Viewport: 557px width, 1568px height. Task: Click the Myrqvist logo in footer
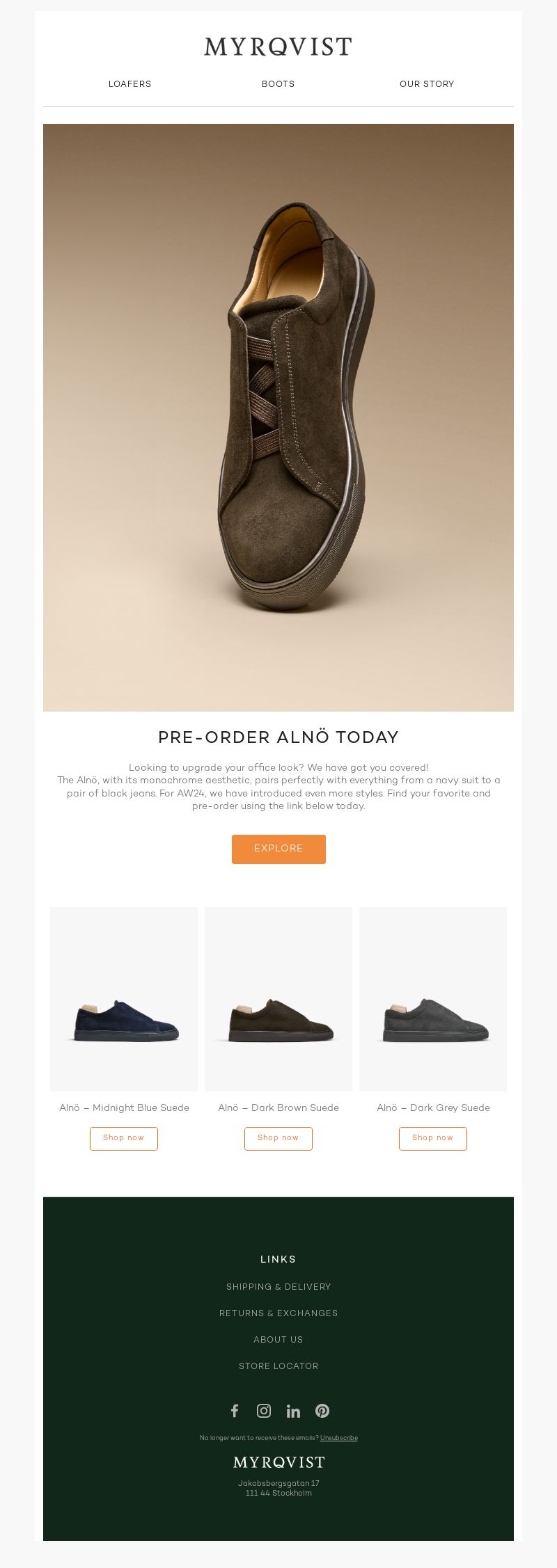coord(278,1462)
